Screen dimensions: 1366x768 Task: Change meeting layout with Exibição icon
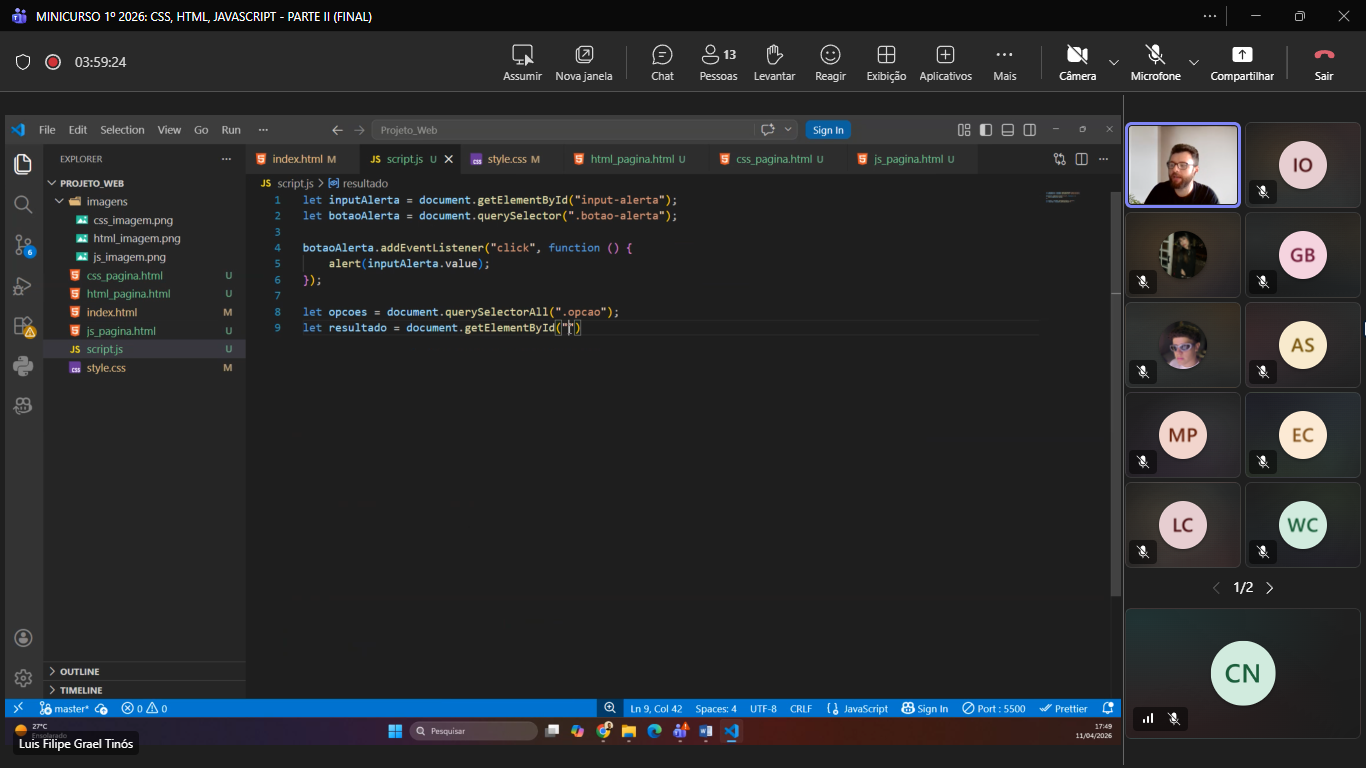coord(886,62)
